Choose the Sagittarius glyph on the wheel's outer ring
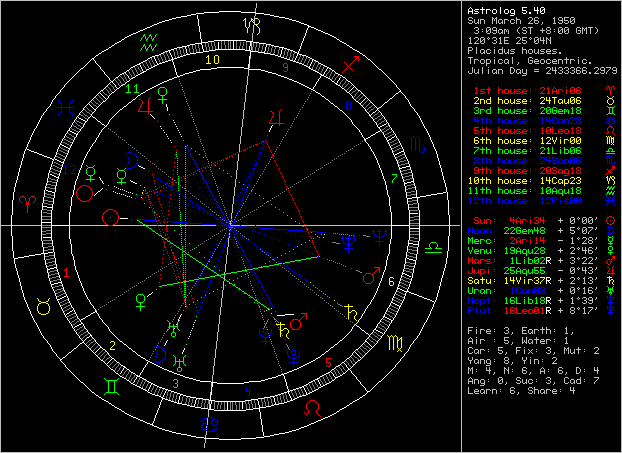622x453 pixels. pos(351,65)
